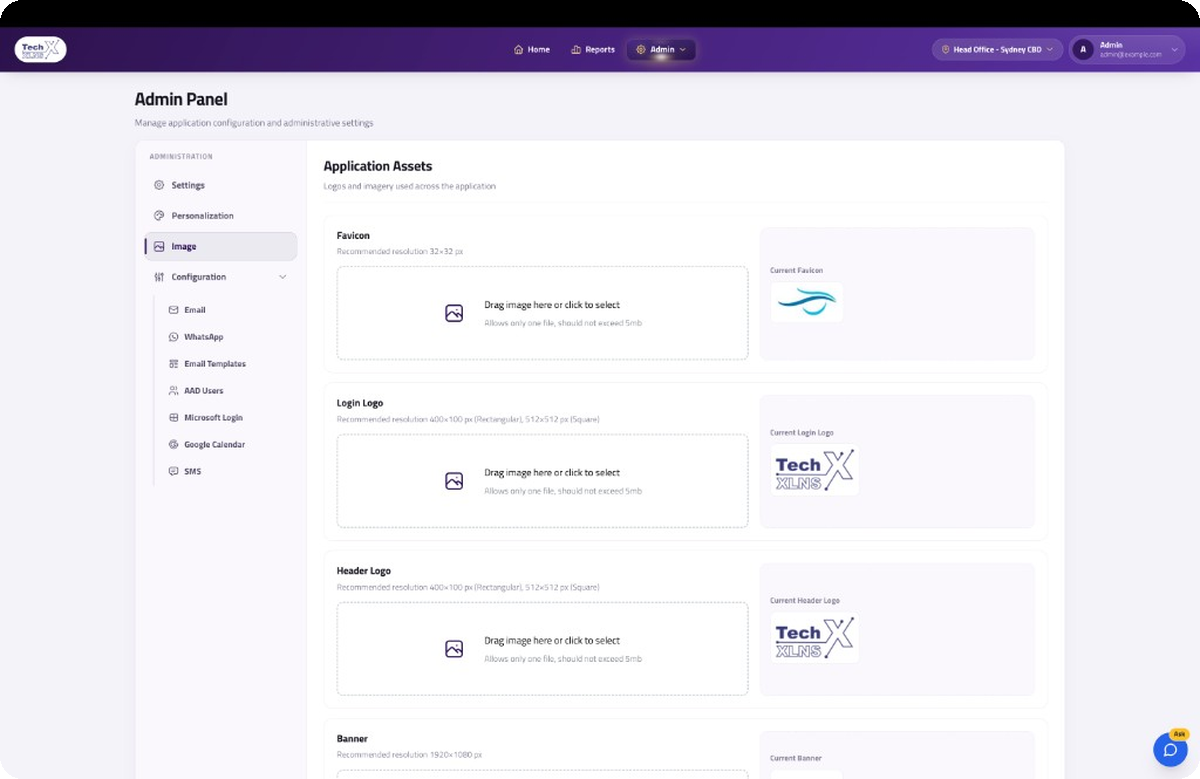
Task: Click the Microsoft Login icon
Action: point(174,417)
